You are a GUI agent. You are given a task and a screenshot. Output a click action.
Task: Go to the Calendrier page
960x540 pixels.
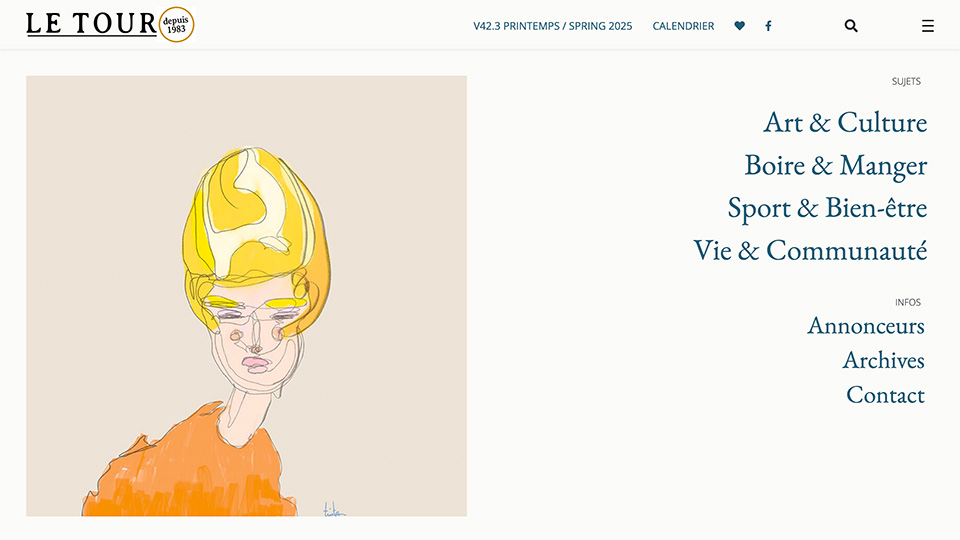click(683, 26)
